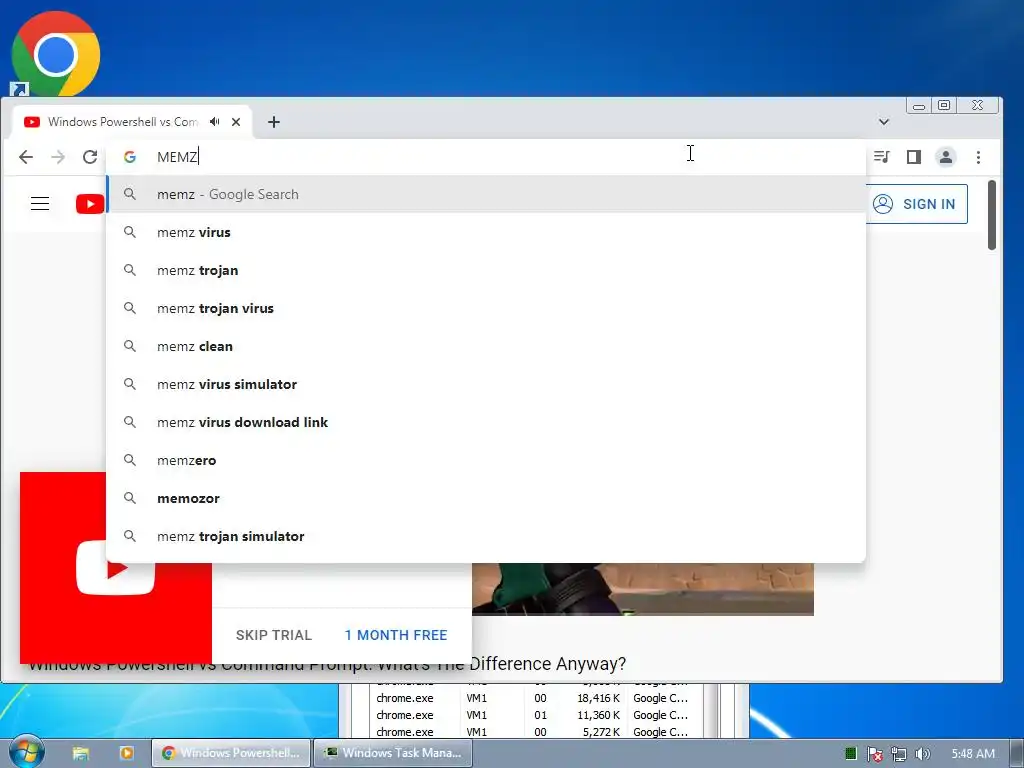The image size is (1024, 768).
Task: Click the Show desktop strip at the taskbar end
Action: pyautogui.click(x=1017, y=753)
